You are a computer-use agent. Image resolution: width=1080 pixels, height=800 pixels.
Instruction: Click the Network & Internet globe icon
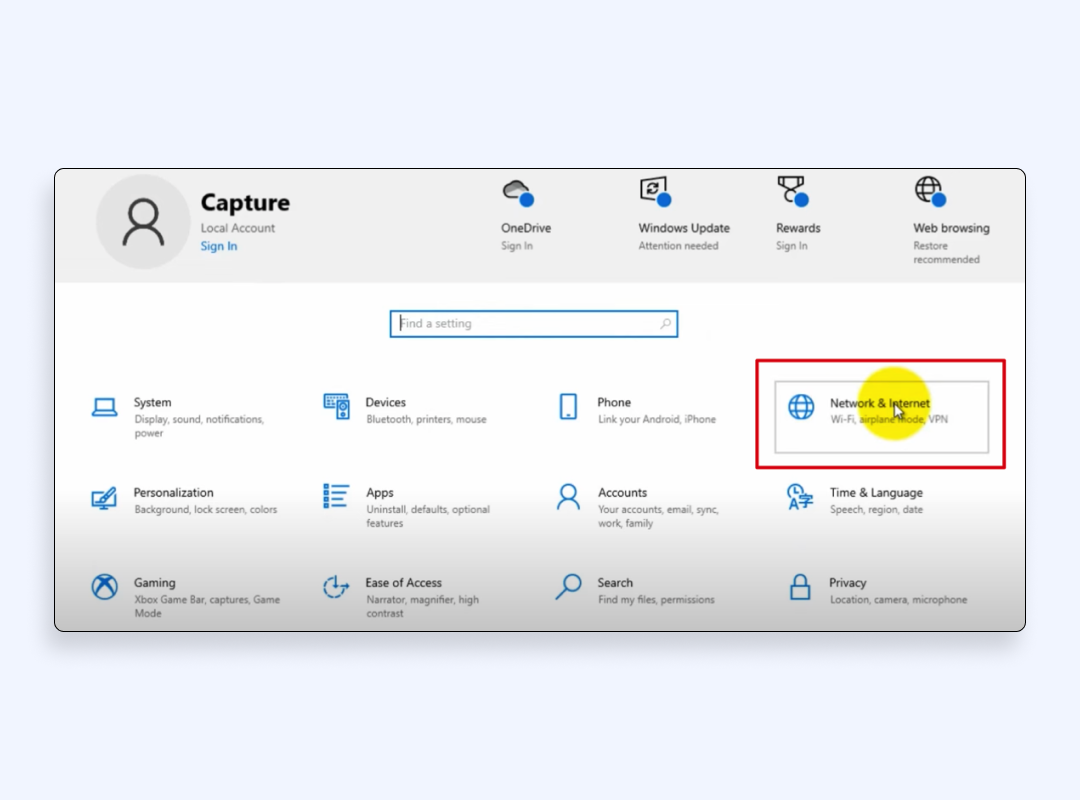pyautogui.click(x=801, y=407)
